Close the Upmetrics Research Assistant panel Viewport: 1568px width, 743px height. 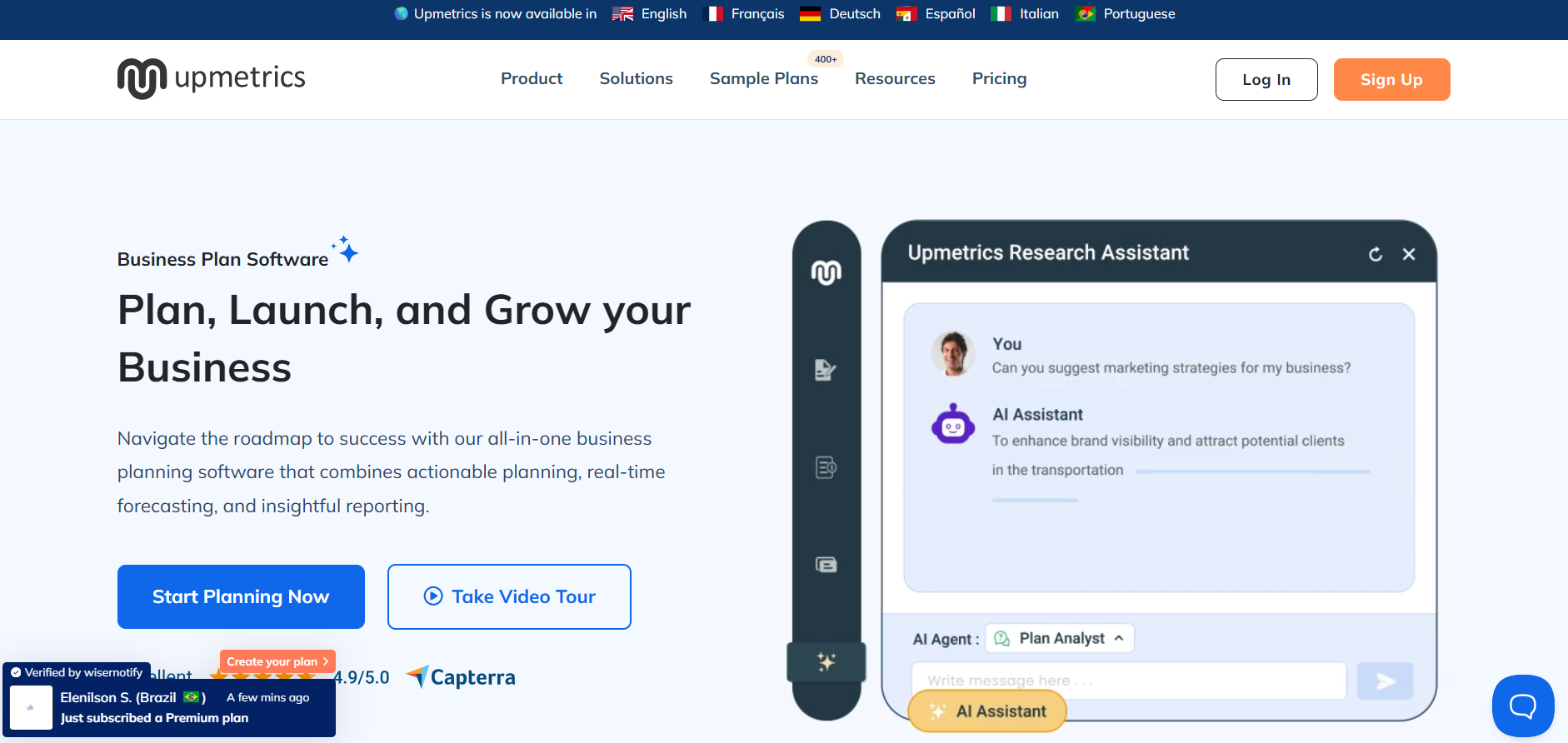[x=1409, y=254]
